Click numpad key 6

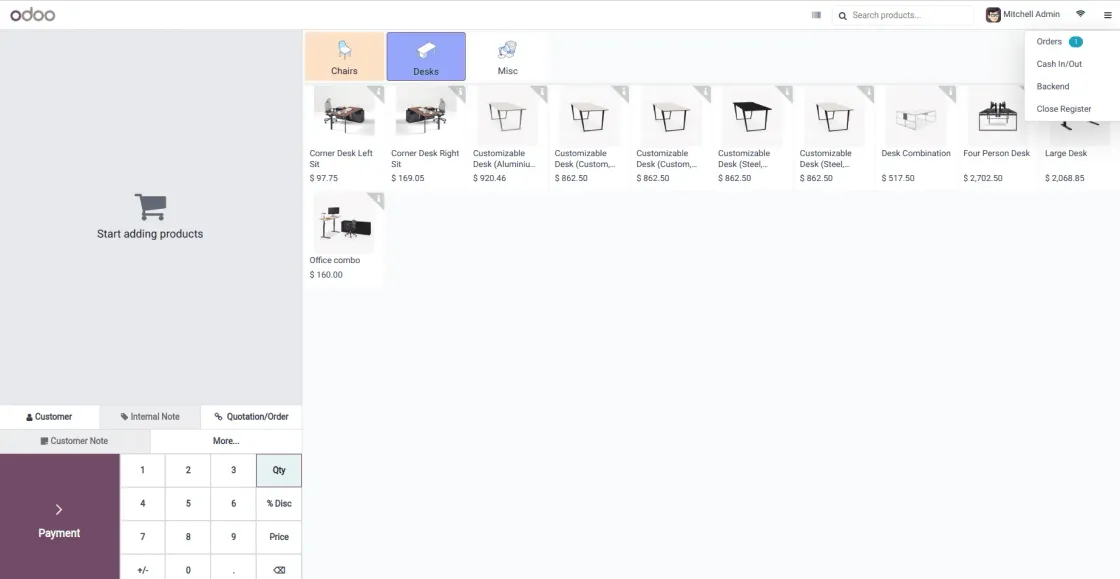click(234, 504)
